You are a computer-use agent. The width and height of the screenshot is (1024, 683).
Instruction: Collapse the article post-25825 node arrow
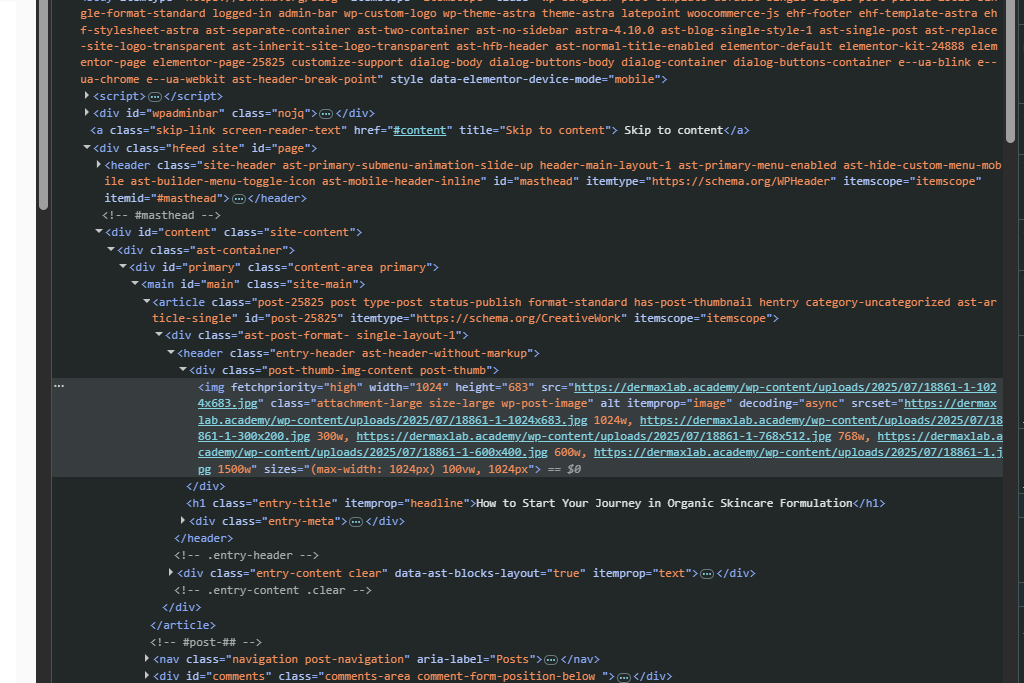coord(146,301)
